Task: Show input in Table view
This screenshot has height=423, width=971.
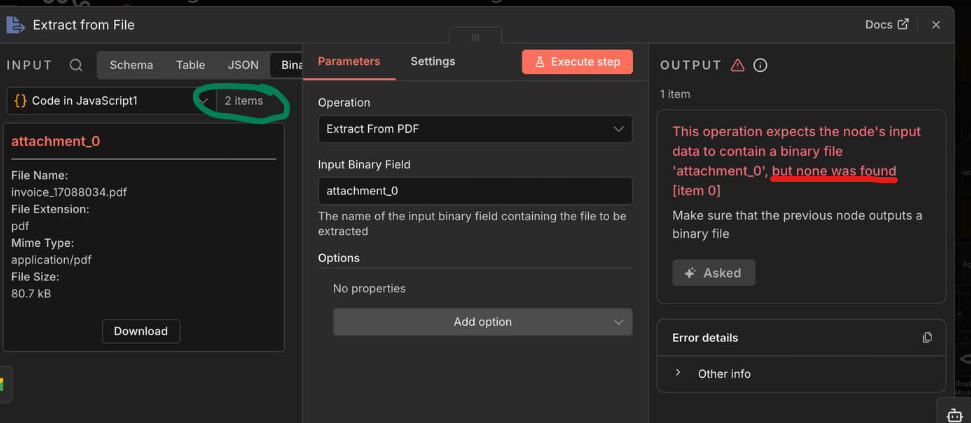Action: tap(190, 65)
